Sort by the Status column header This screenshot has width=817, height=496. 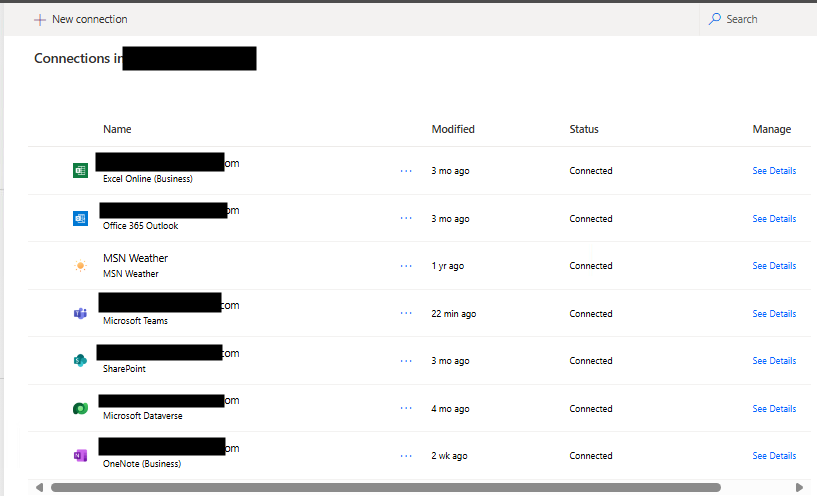584,129
